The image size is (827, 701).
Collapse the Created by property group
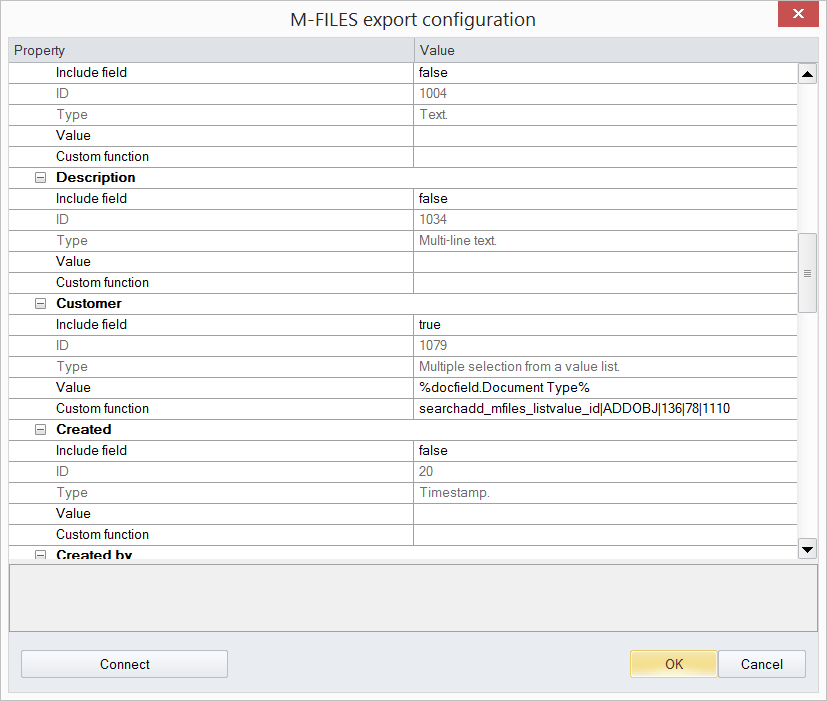click(x=41, y=554)
